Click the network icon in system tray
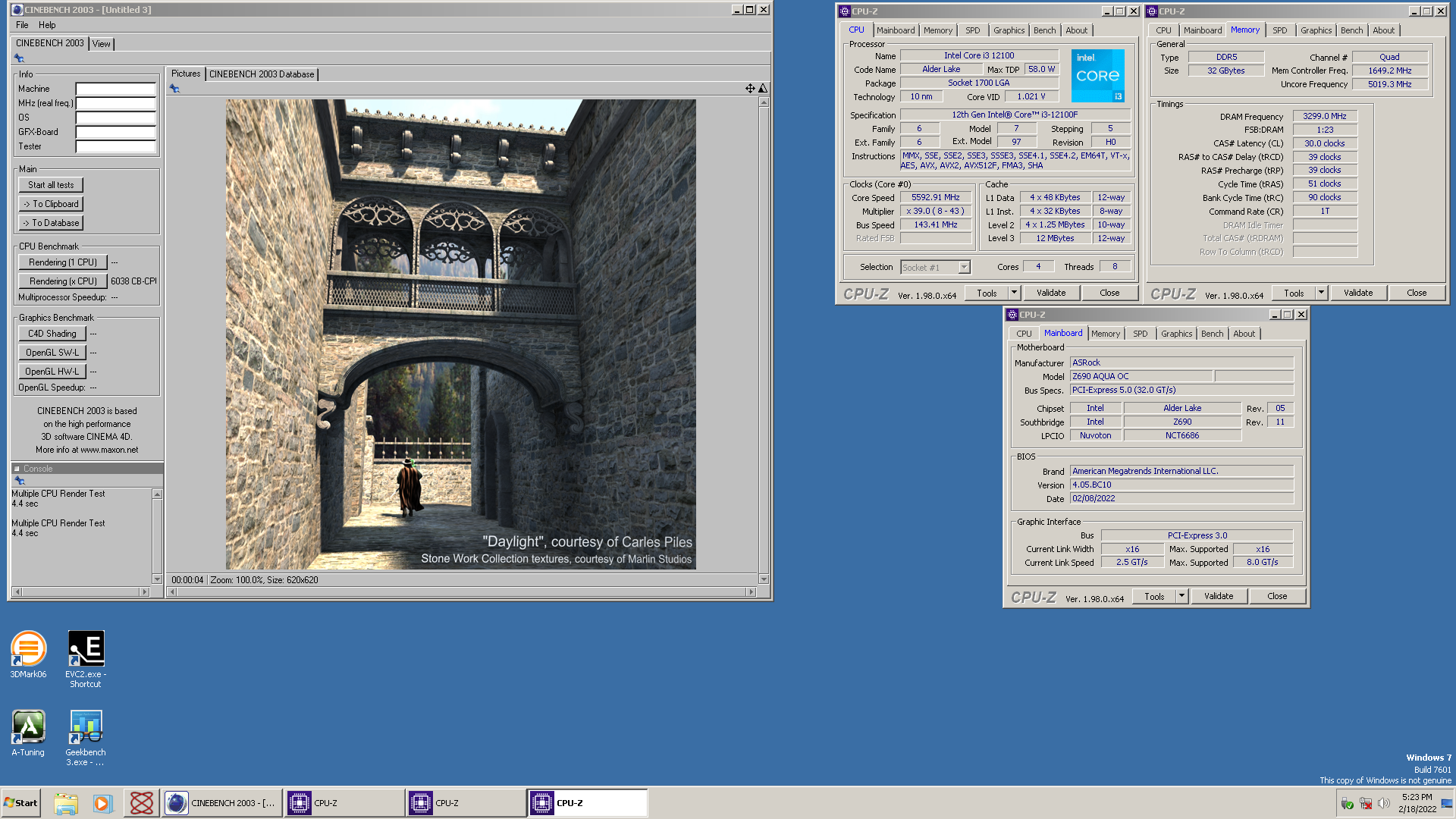1456x819 pixels. point(1366,803)
